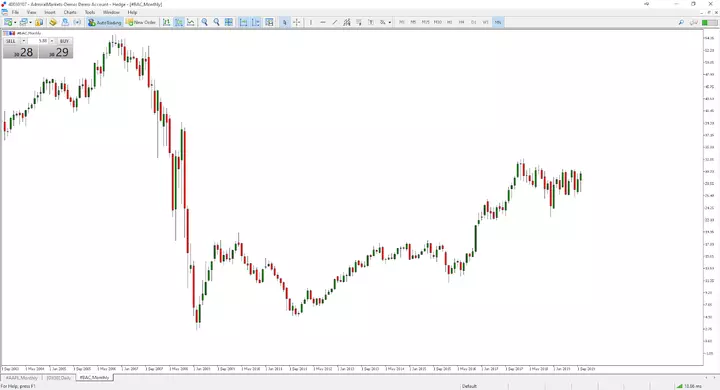This screenshot has width=720, height=390.
Task: Click the Default profile status text
Action: pos(469,386)
